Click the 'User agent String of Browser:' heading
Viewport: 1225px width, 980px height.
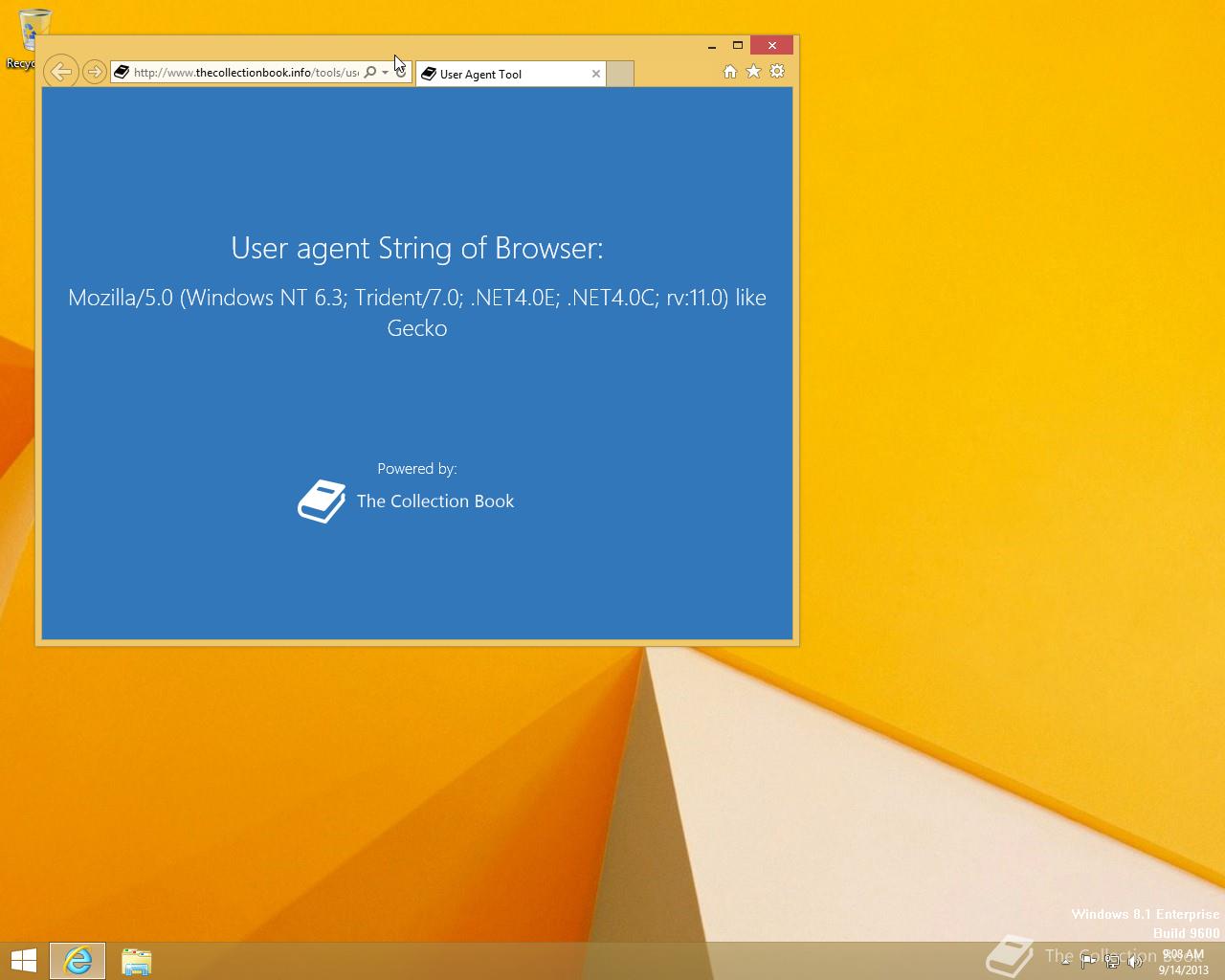(x=417, y=249)
